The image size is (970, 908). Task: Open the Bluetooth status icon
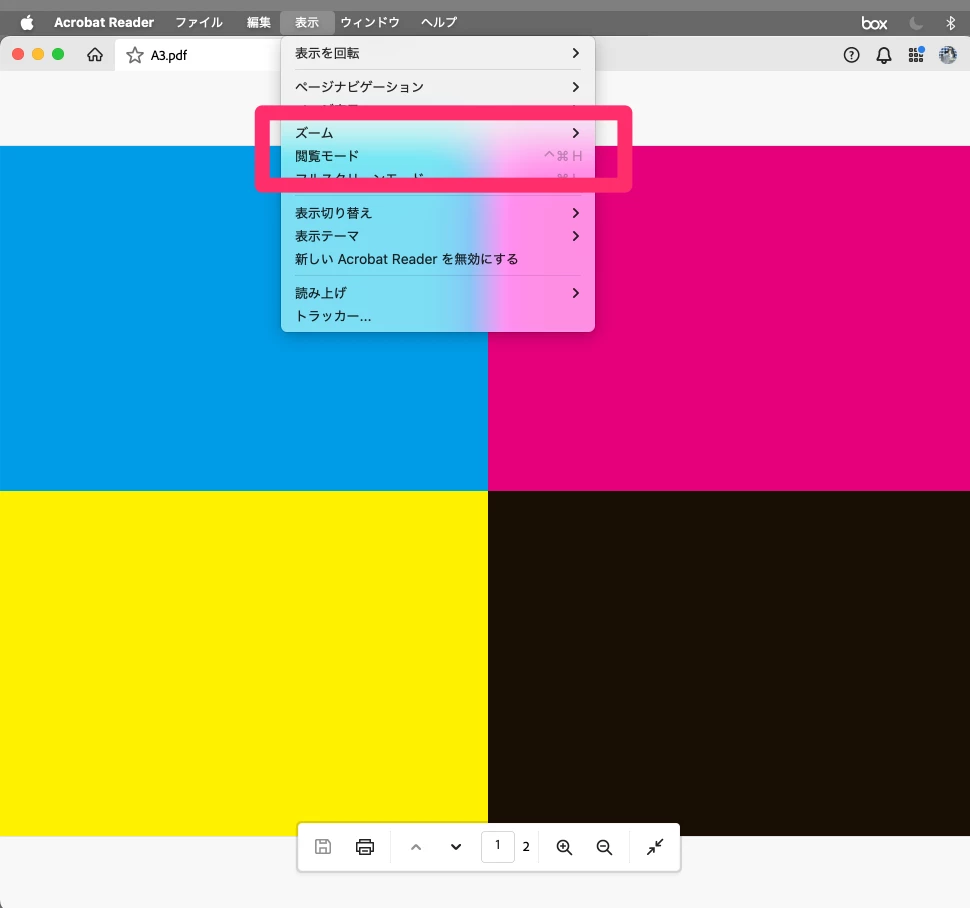[x=951, y=23]
